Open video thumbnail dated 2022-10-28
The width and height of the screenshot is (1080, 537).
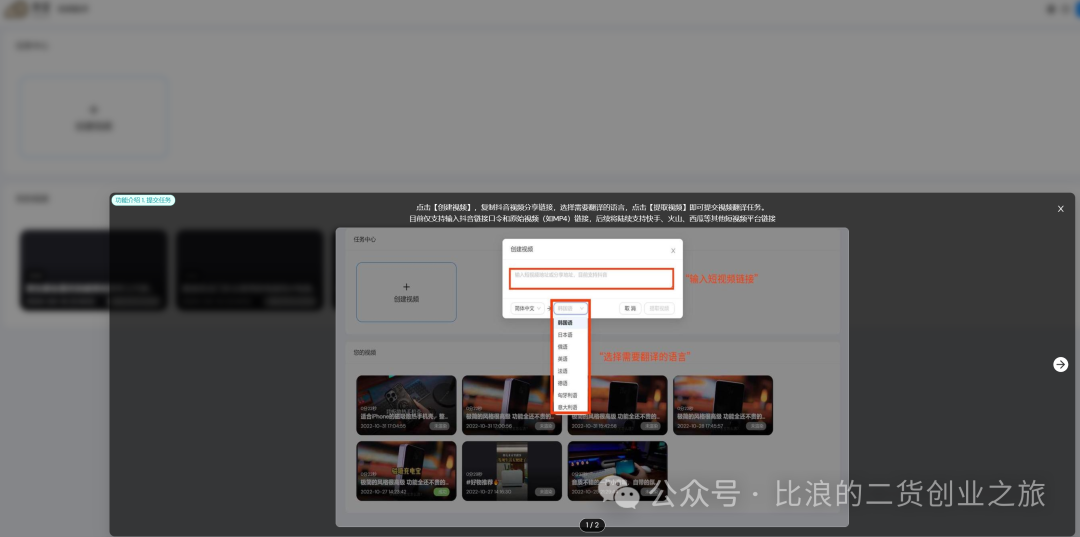click(722, 404)
